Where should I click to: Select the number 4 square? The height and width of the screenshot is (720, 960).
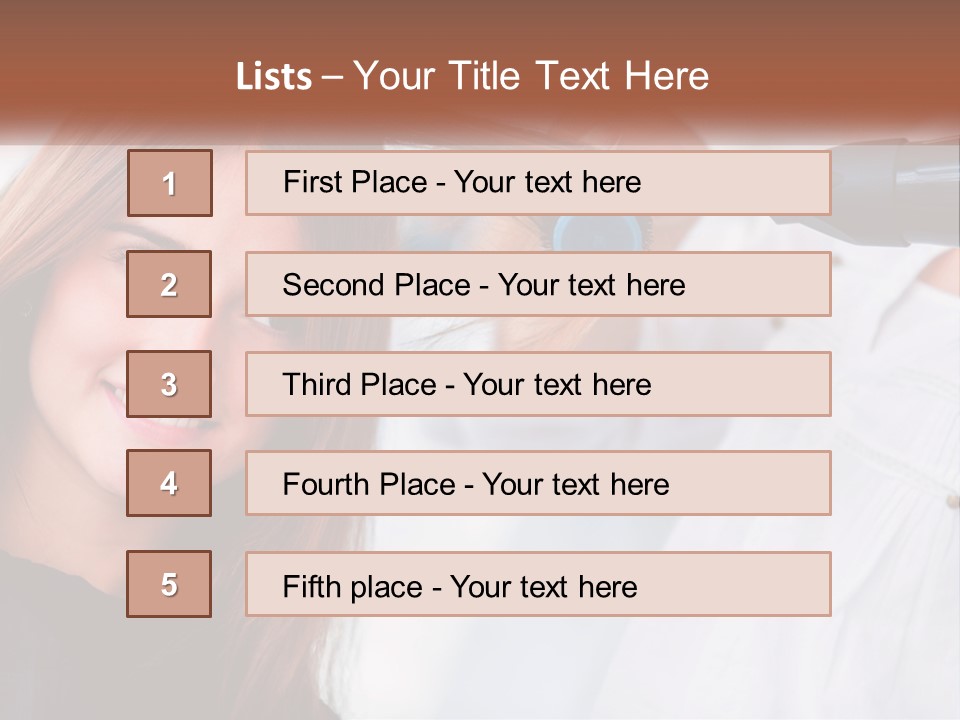point(169,483)
